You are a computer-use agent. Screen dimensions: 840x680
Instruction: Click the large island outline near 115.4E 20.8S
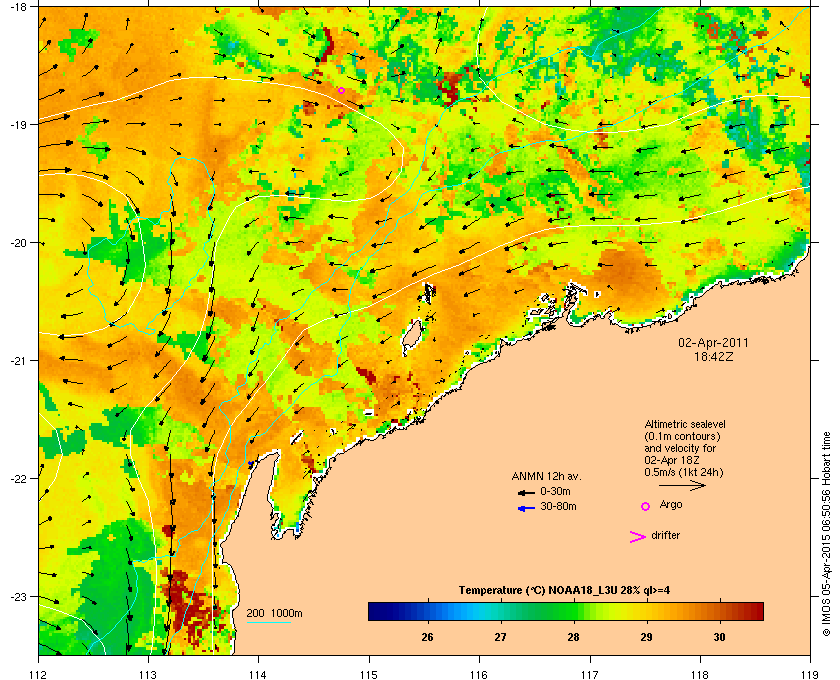click(x=412, y=338)
